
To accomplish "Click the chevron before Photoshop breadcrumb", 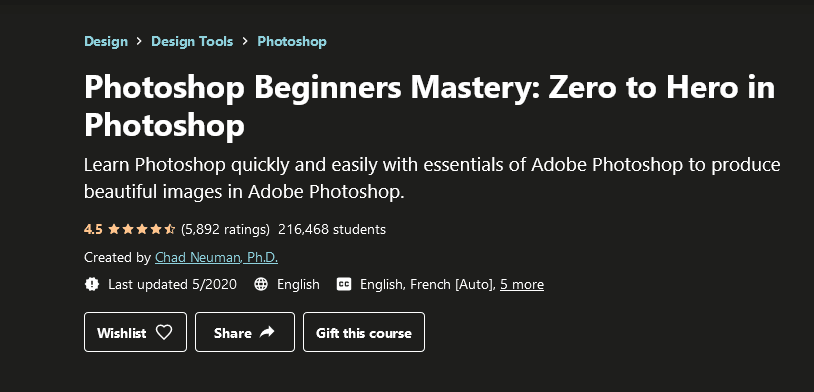I will [245, 42].
